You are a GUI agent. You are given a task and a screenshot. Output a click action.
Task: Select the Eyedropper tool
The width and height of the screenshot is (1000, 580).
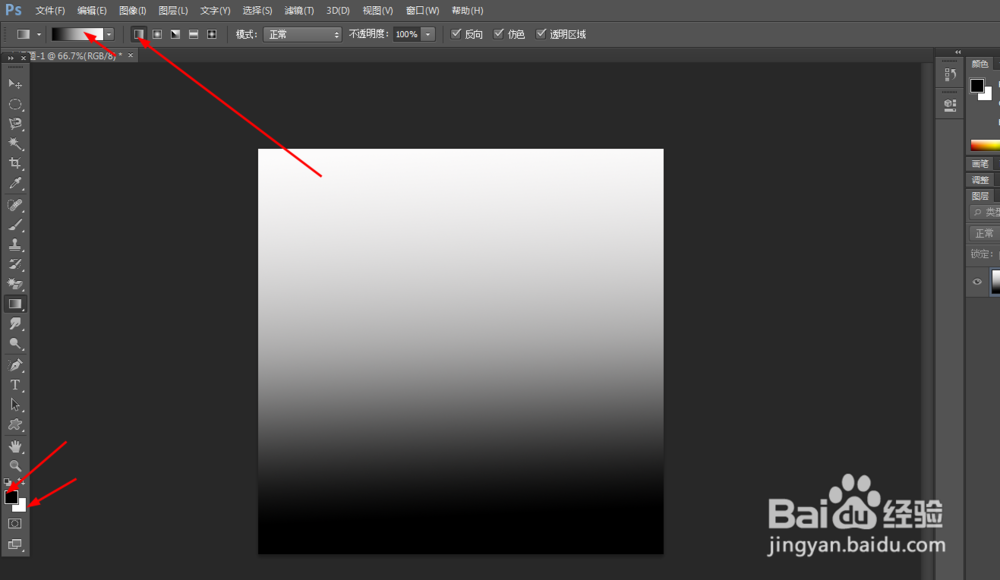pyautogui.click(x=15, y=183)
